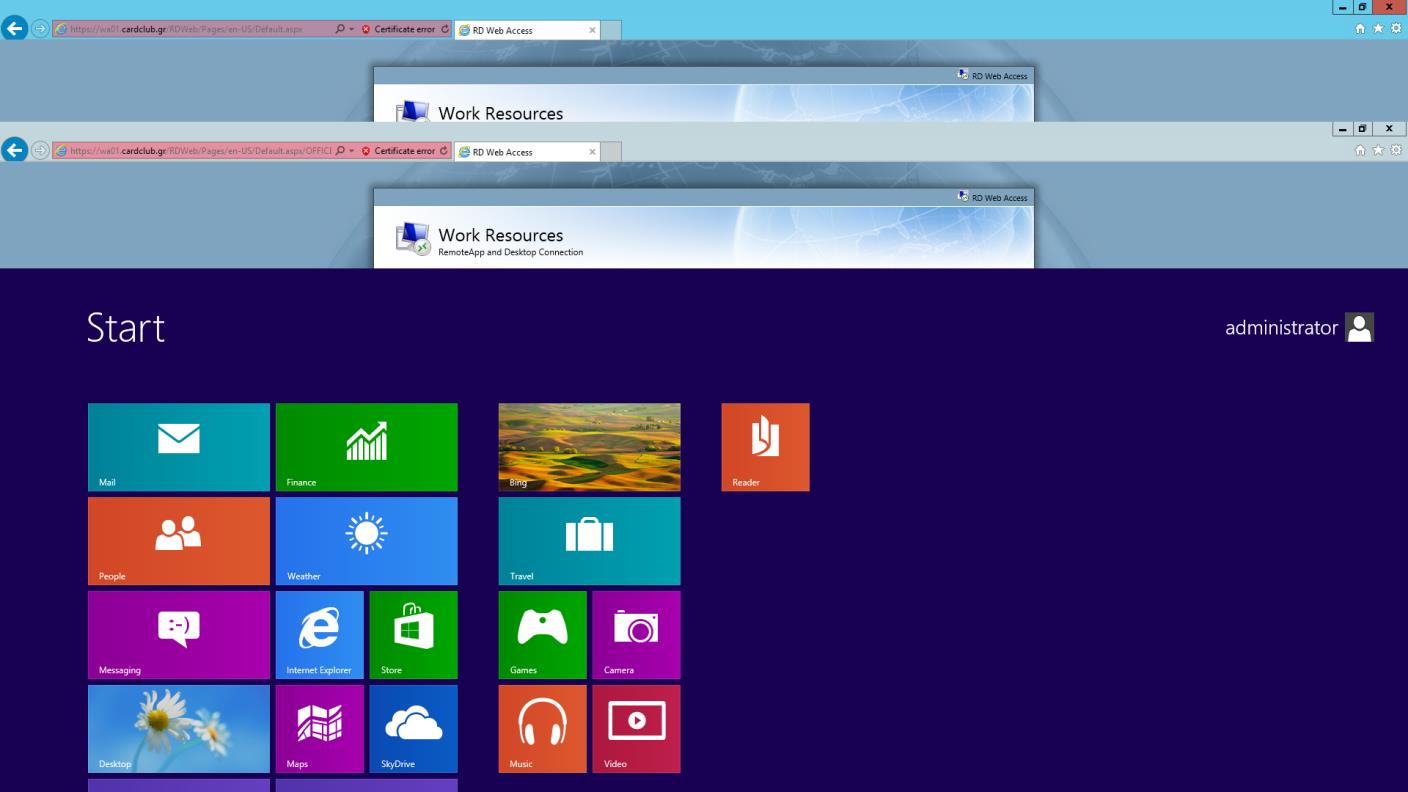Close RD Web Access tab in second window
The width and height of the screenshot is (1408, 792).
[x=592, y=152]
